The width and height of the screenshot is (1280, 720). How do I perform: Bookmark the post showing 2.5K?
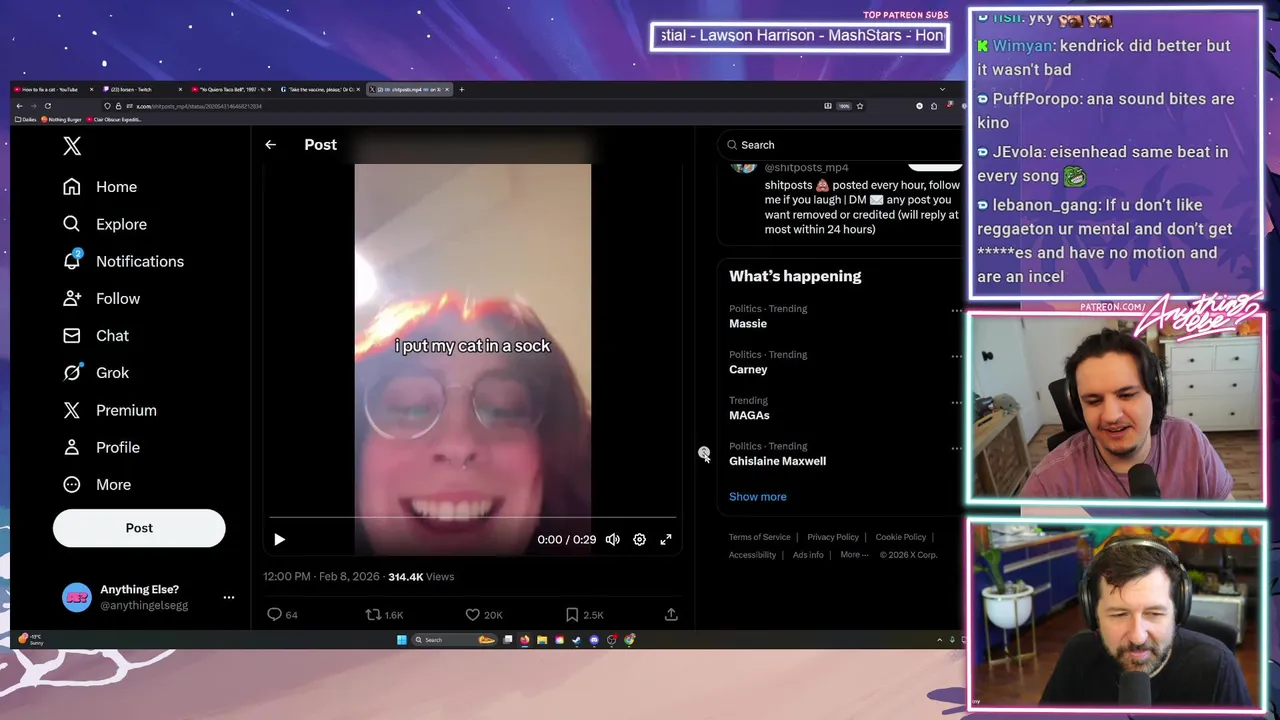[x=571, y=614]
